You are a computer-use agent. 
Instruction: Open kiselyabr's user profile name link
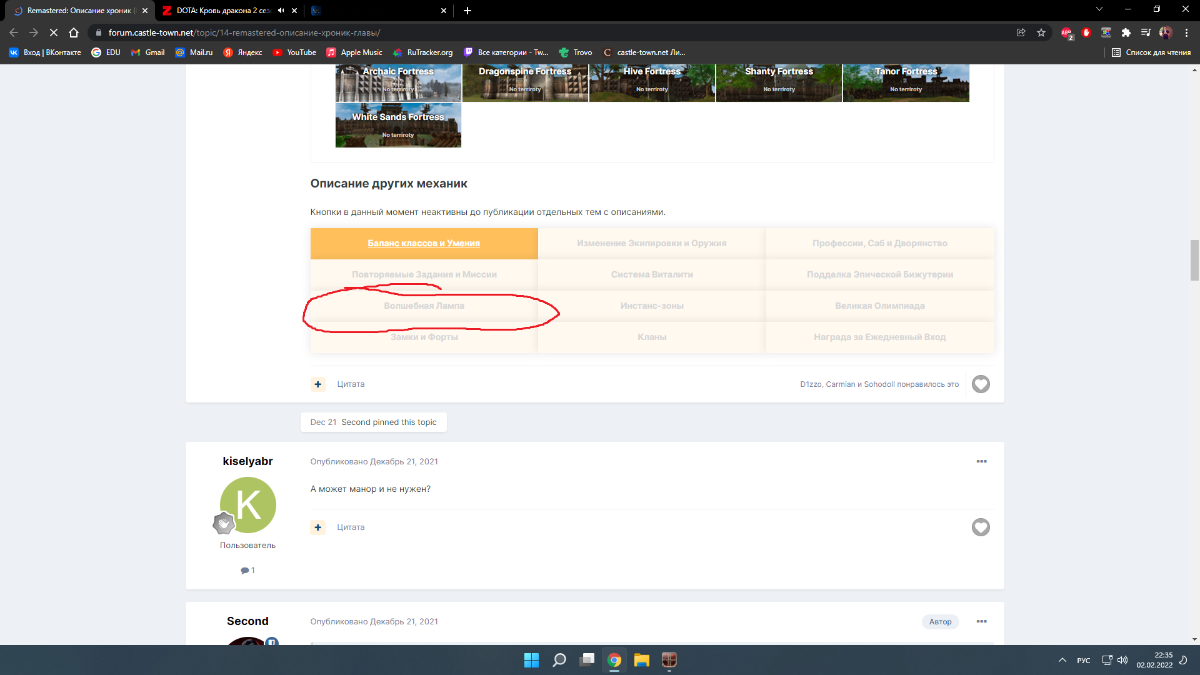(247, 461)
